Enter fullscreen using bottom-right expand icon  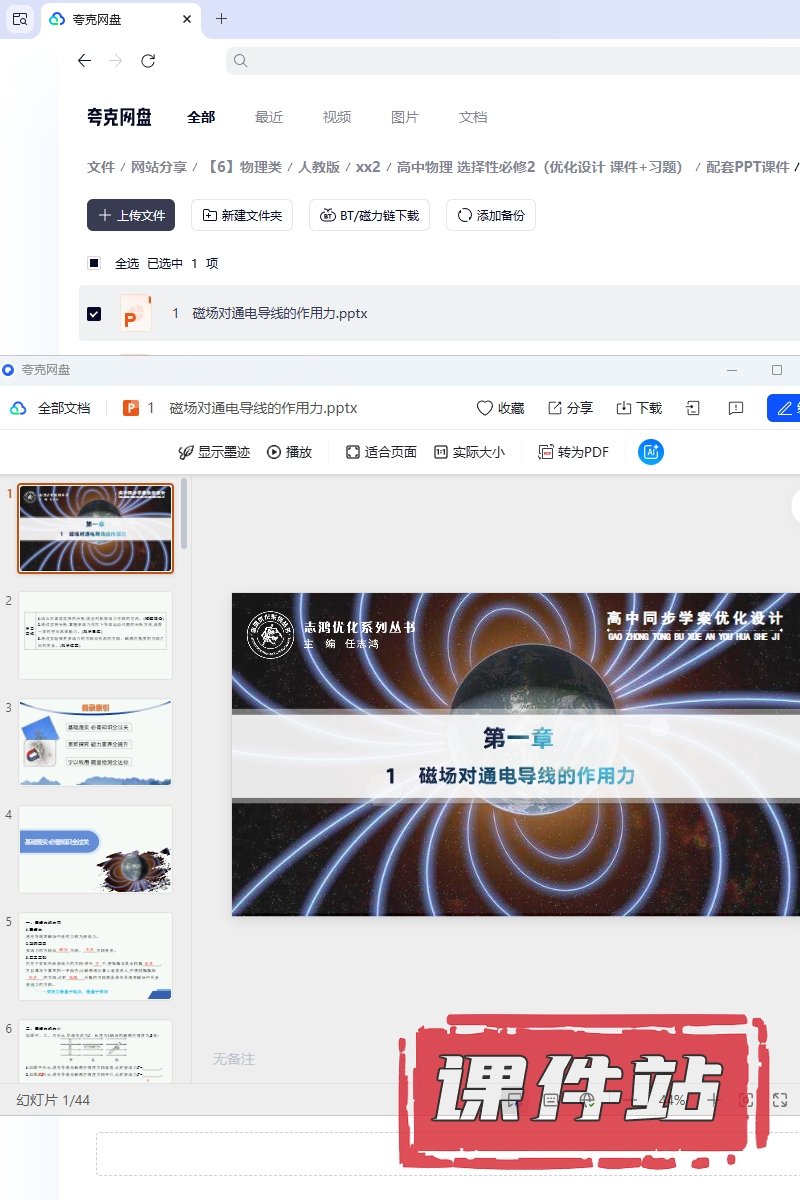coord(780,1100)
